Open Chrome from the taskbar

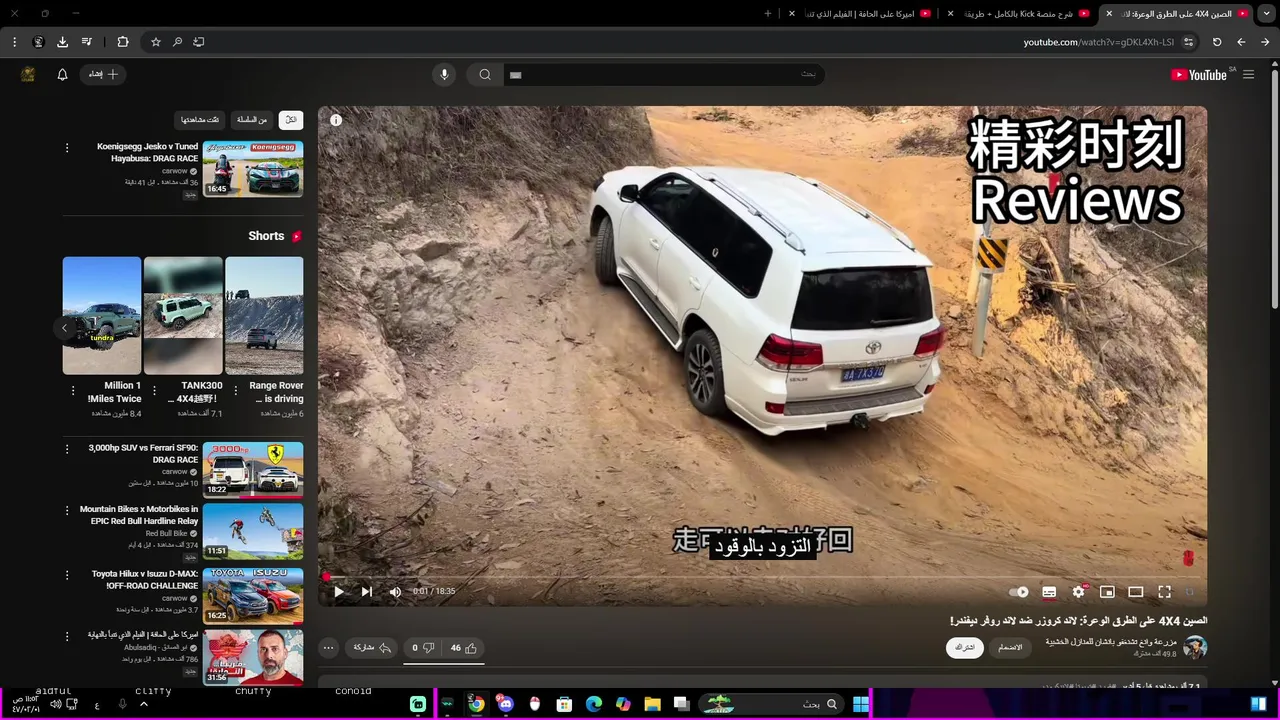click(x=476, y=704)
